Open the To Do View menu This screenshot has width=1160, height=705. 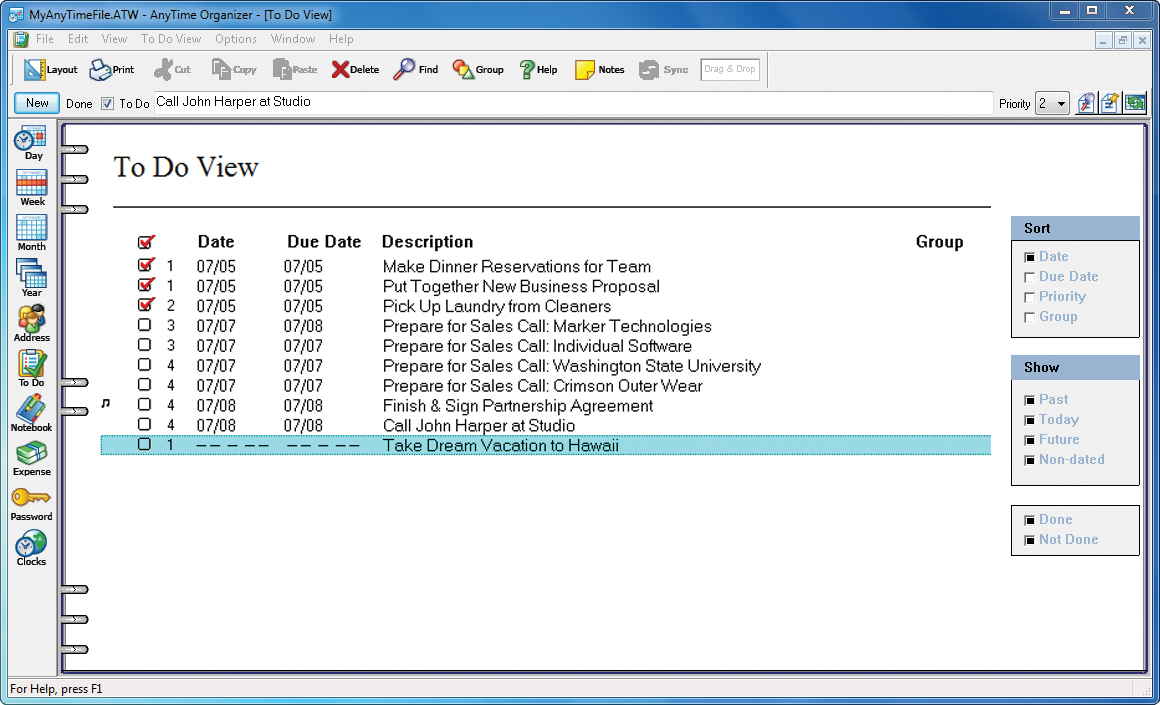point(171,39)
